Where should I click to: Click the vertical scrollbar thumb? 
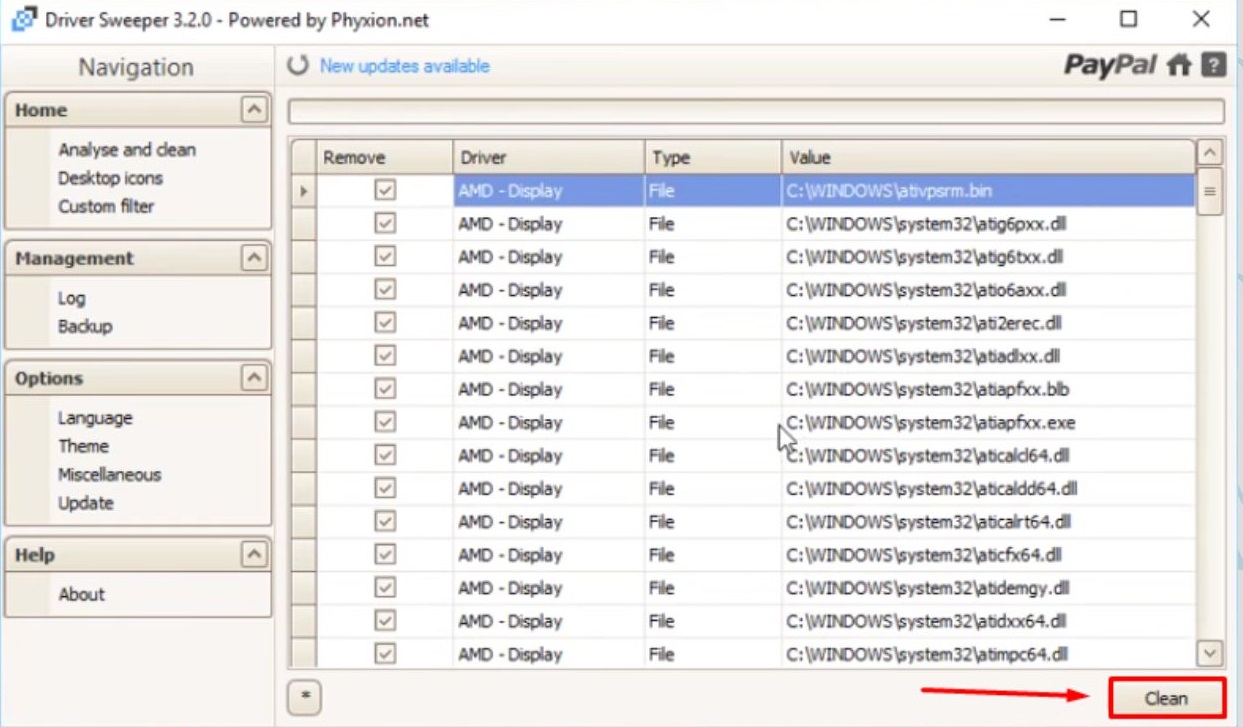tap(1210, 192)
